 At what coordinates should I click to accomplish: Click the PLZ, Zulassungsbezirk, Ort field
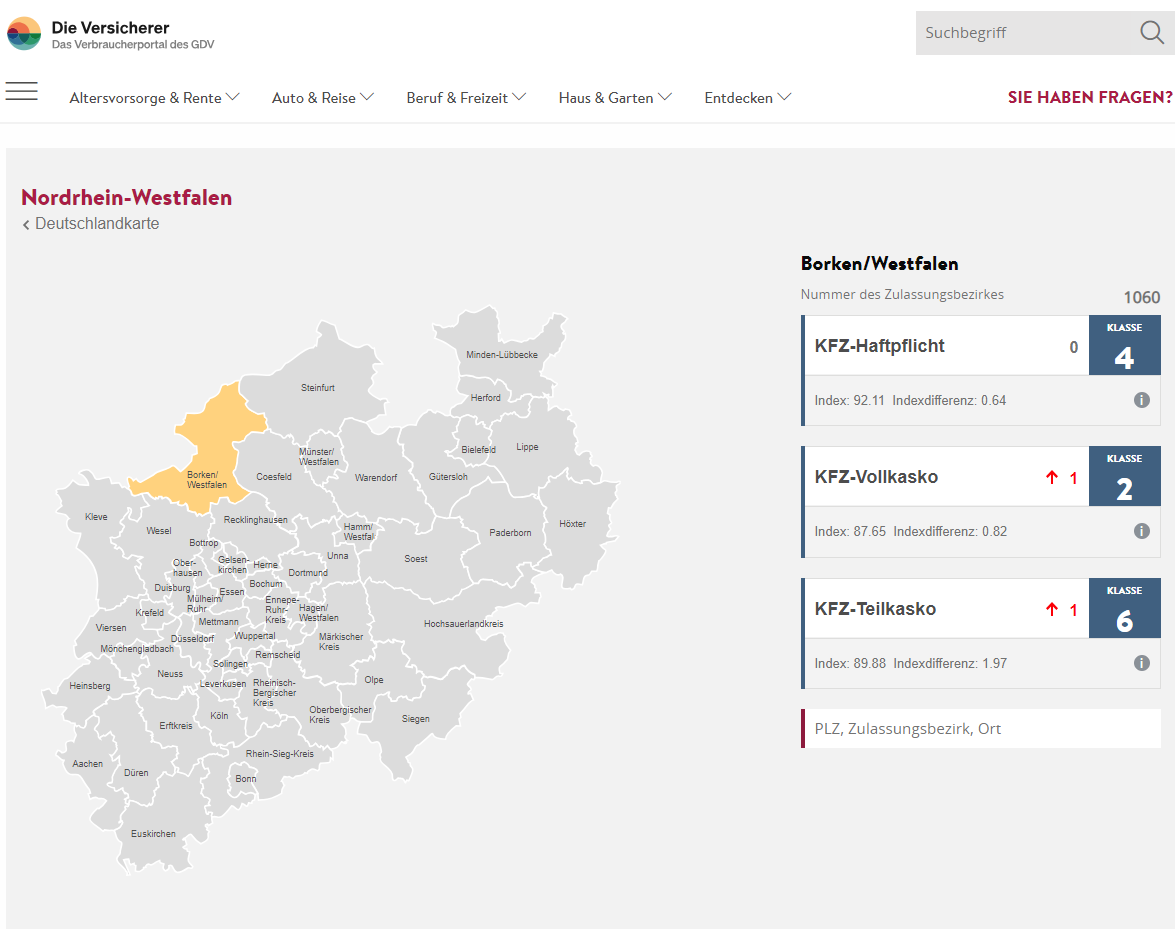click(982, 729)
